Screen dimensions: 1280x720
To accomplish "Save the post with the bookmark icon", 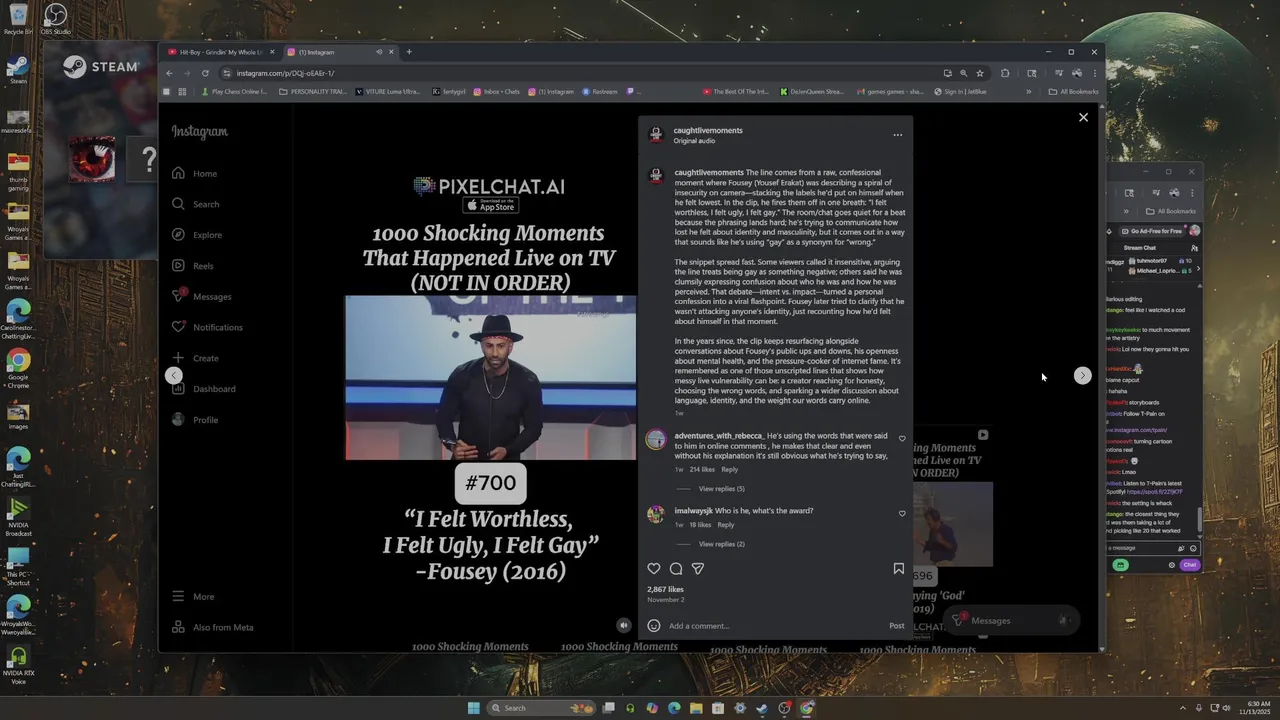I will pyautogui.click(x=898, y=568).
